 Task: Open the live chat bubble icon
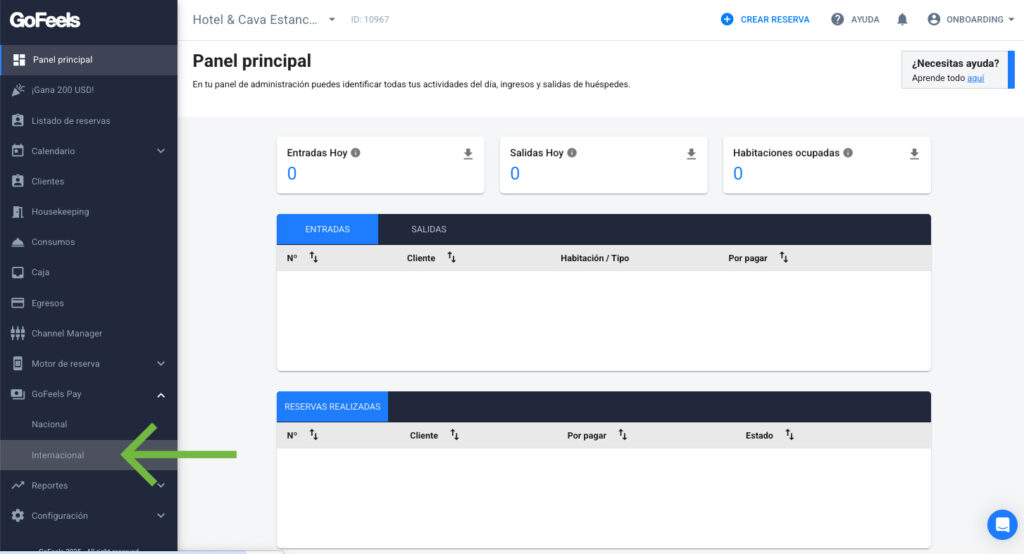pos(1001,524)
